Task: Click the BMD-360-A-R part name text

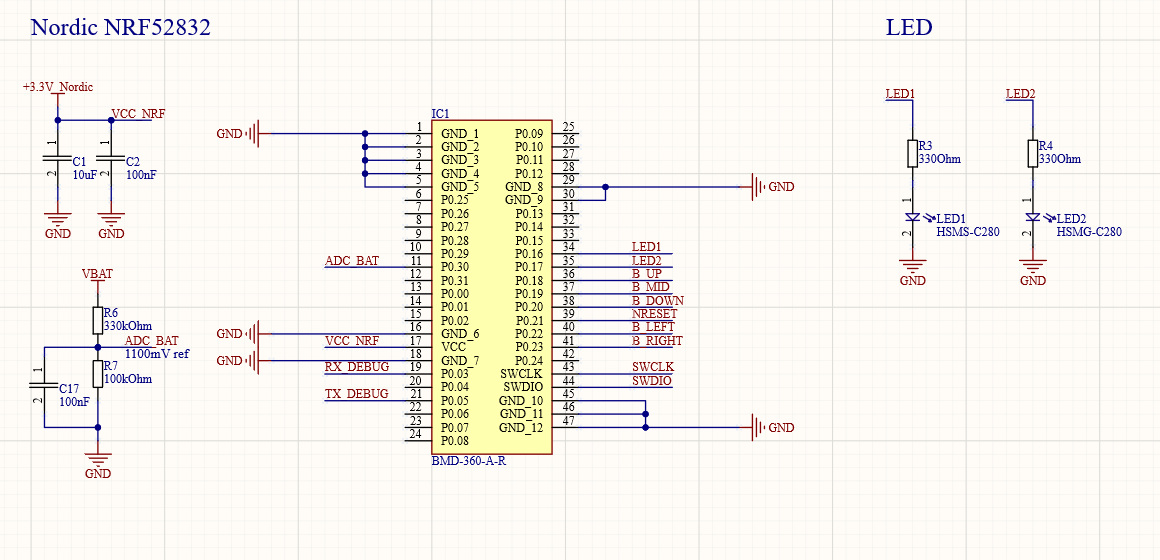Action: 468,461
